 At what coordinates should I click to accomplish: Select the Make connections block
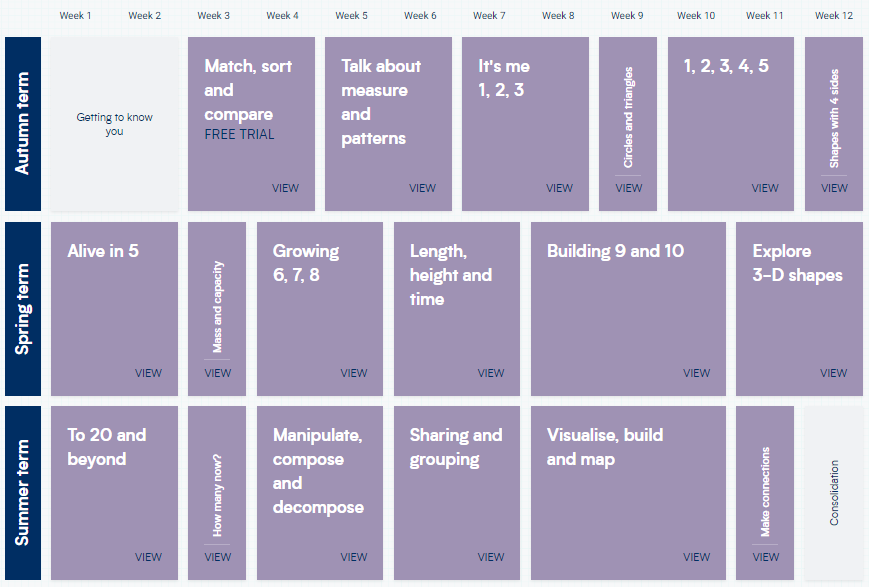coord(765,493)
